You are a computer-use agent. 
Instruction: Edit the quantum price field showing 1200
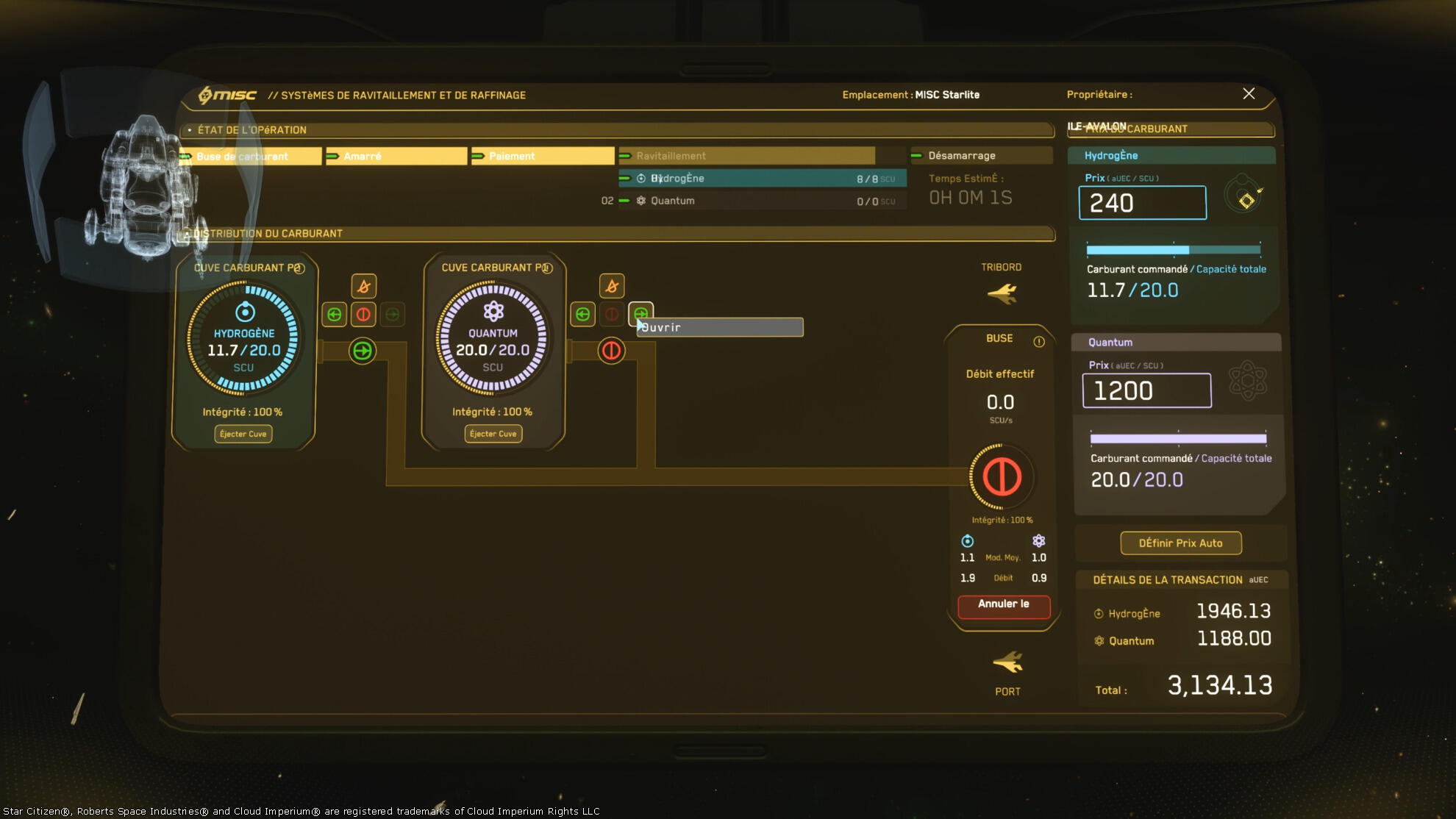[x=1146, y=390]
